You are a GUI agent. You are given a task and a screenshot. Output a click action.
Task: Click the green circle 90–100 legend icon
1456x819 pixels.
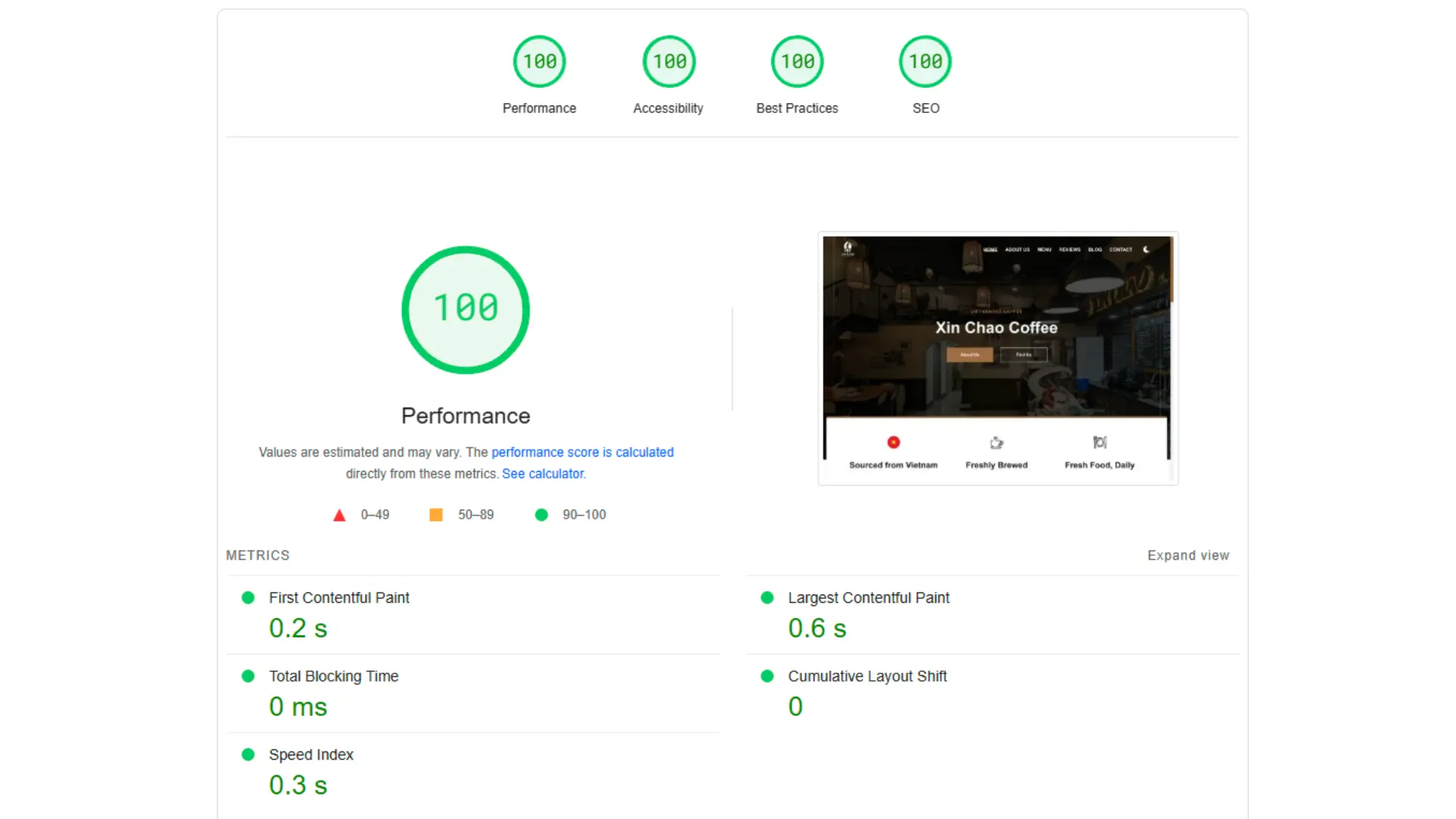541,515
